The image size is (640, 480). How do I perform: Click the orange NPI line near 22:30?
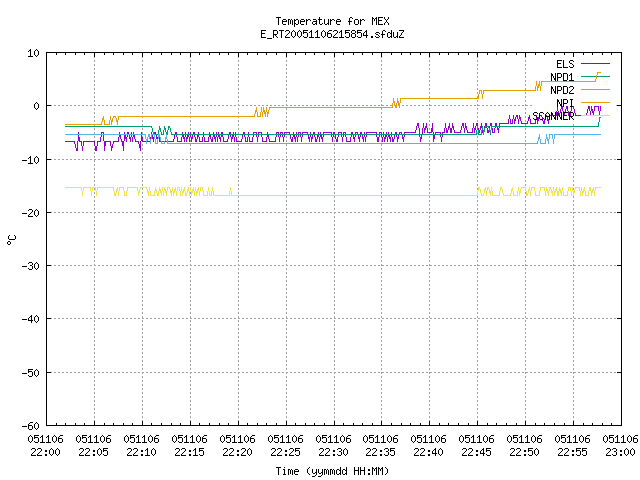tap(334, 107)
